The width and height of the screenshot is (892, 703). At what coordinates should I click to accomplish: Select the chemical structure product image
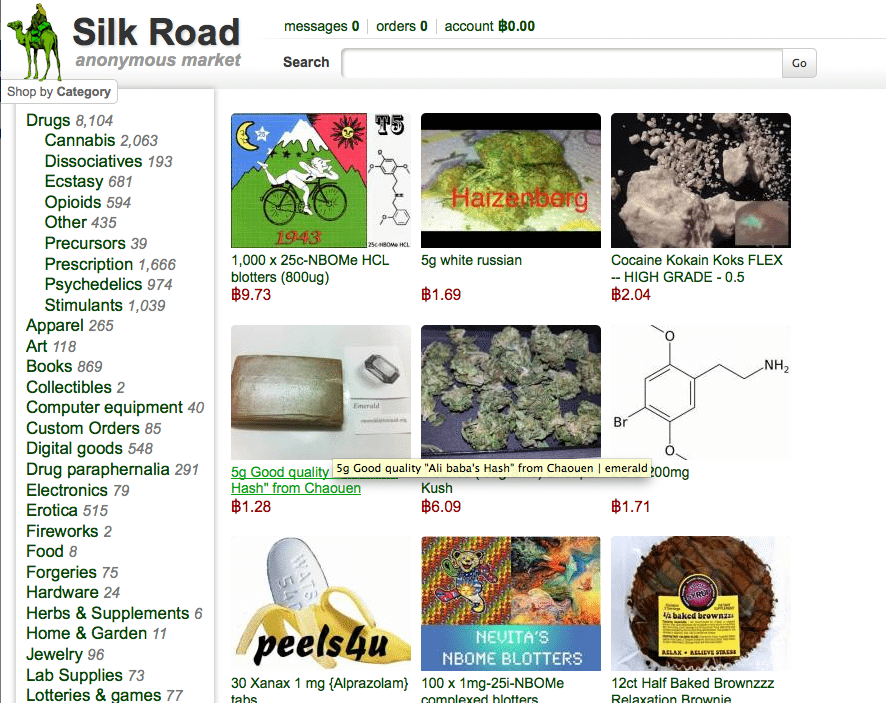click(x=701, y=392)
